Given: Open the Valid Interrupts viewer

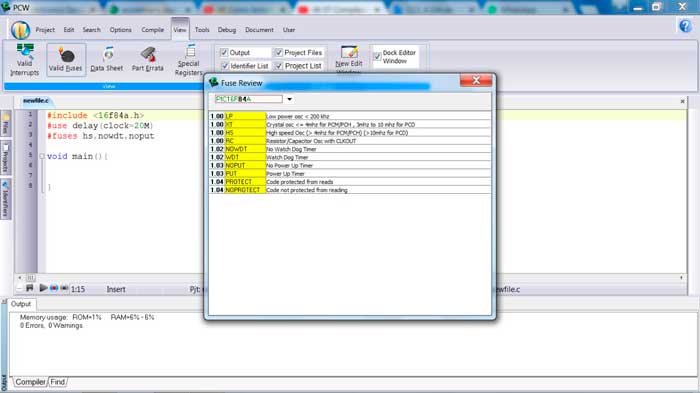Looking at the screenshot, I should click(25, 59).
